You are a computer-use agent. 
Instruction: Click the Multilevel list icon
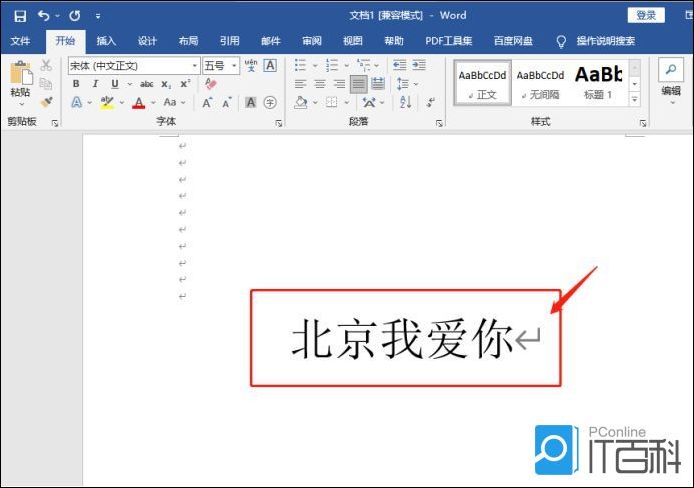click(364, 65)
